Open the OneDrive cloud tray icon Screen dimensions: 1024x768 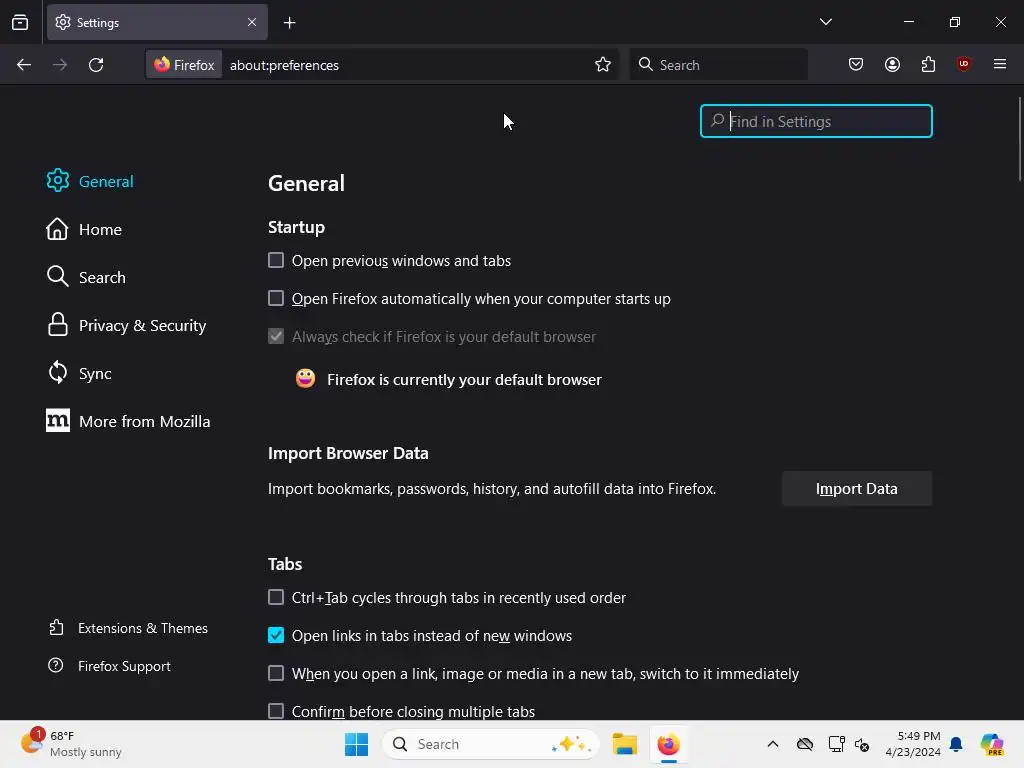click(x=805, y=744)
